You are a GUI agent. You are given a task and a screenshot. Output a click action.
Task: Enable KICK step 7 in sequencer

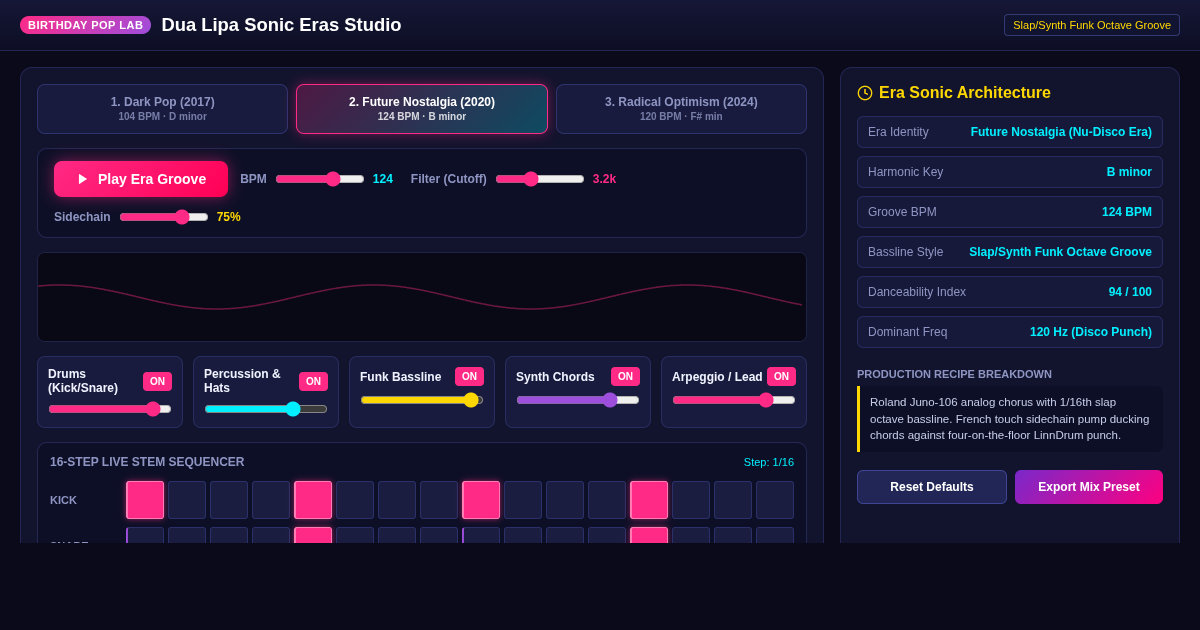[397, 500]
